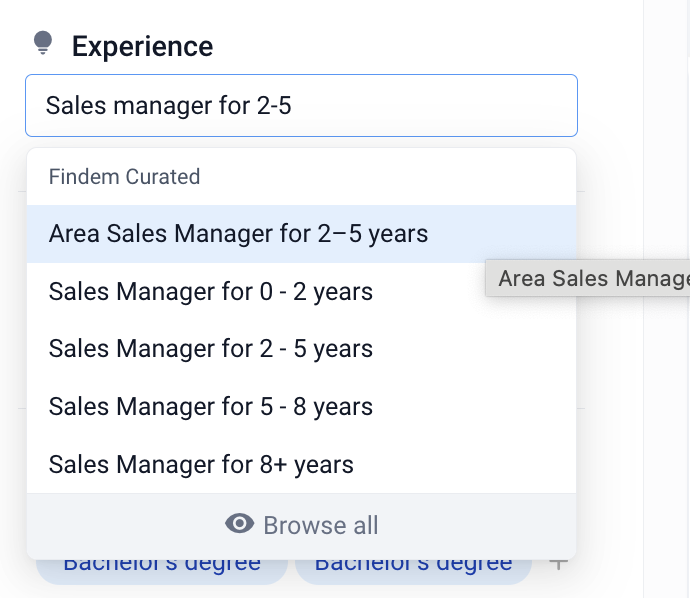Click the first Bachelor's degree chip
Image resolution: width=690 pixels, height=598 pixels.
click(162, 567)
